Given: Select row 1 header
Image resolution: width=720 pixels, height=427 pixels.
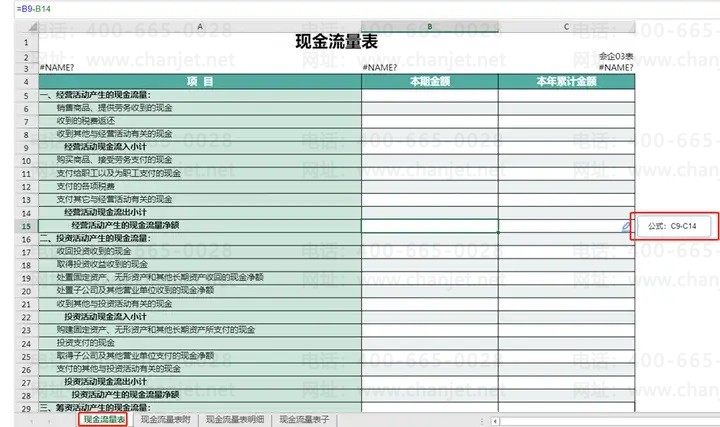Looking at the screenshot, I should [26, 43].
